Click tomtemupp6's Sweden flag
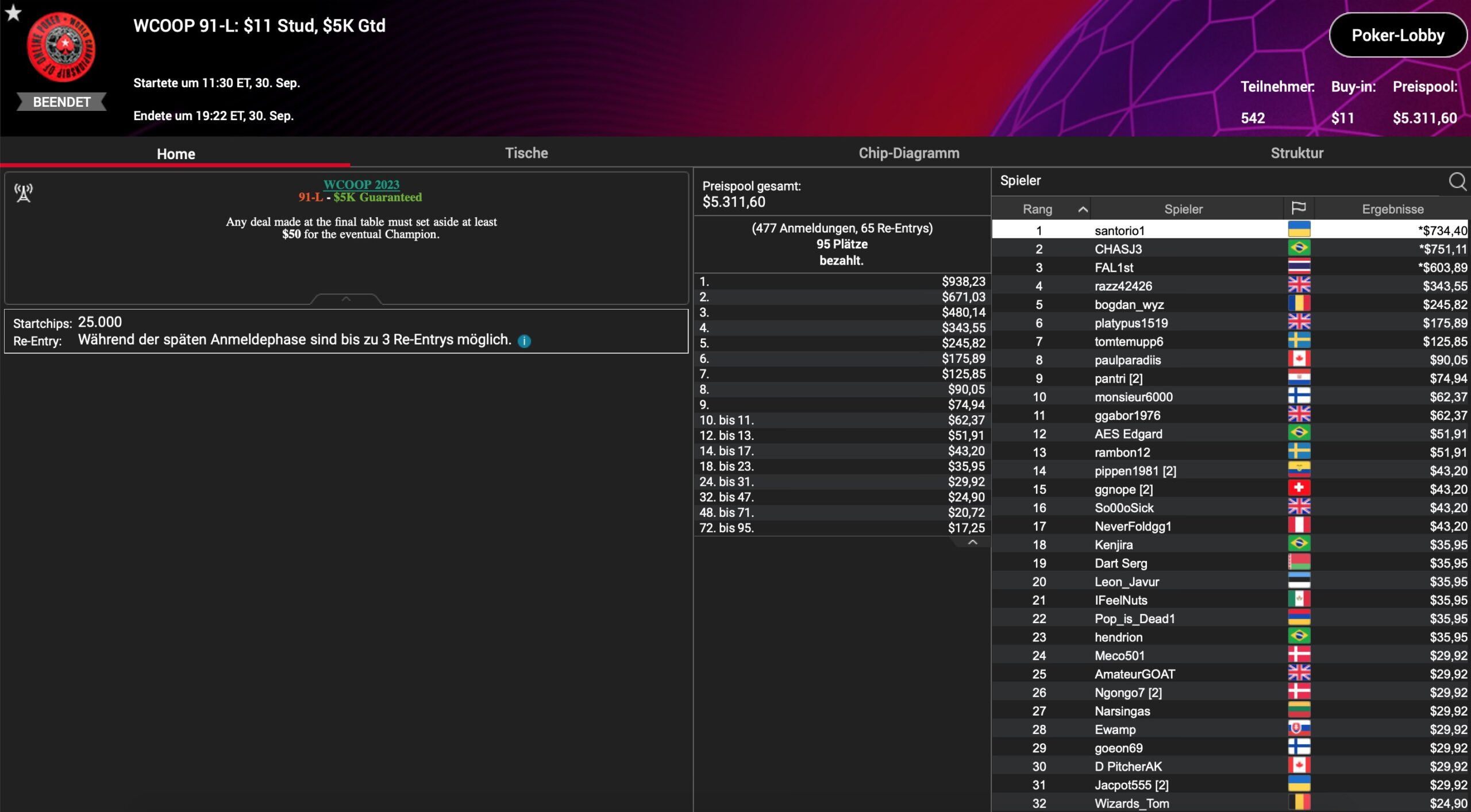This screenshot has width=1471, height=812. (1299, 341)
